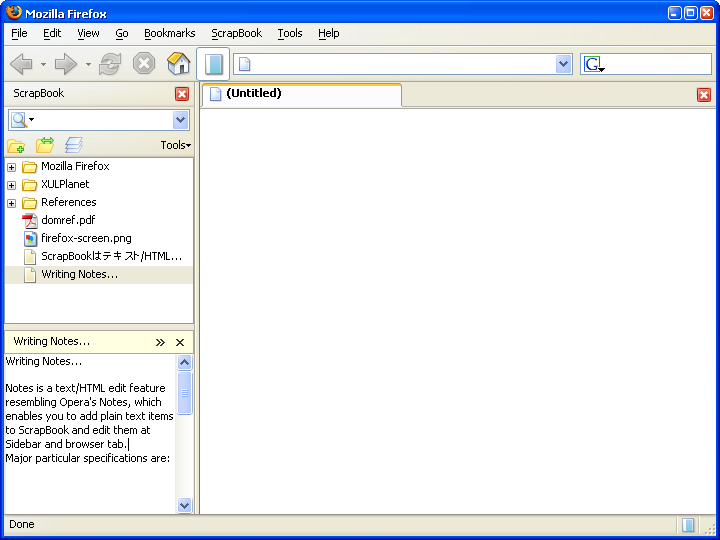Viewport: 720px width, 540px height.
Task: Click the 'Major particular specifications are:' line
Action: [88, 458]
